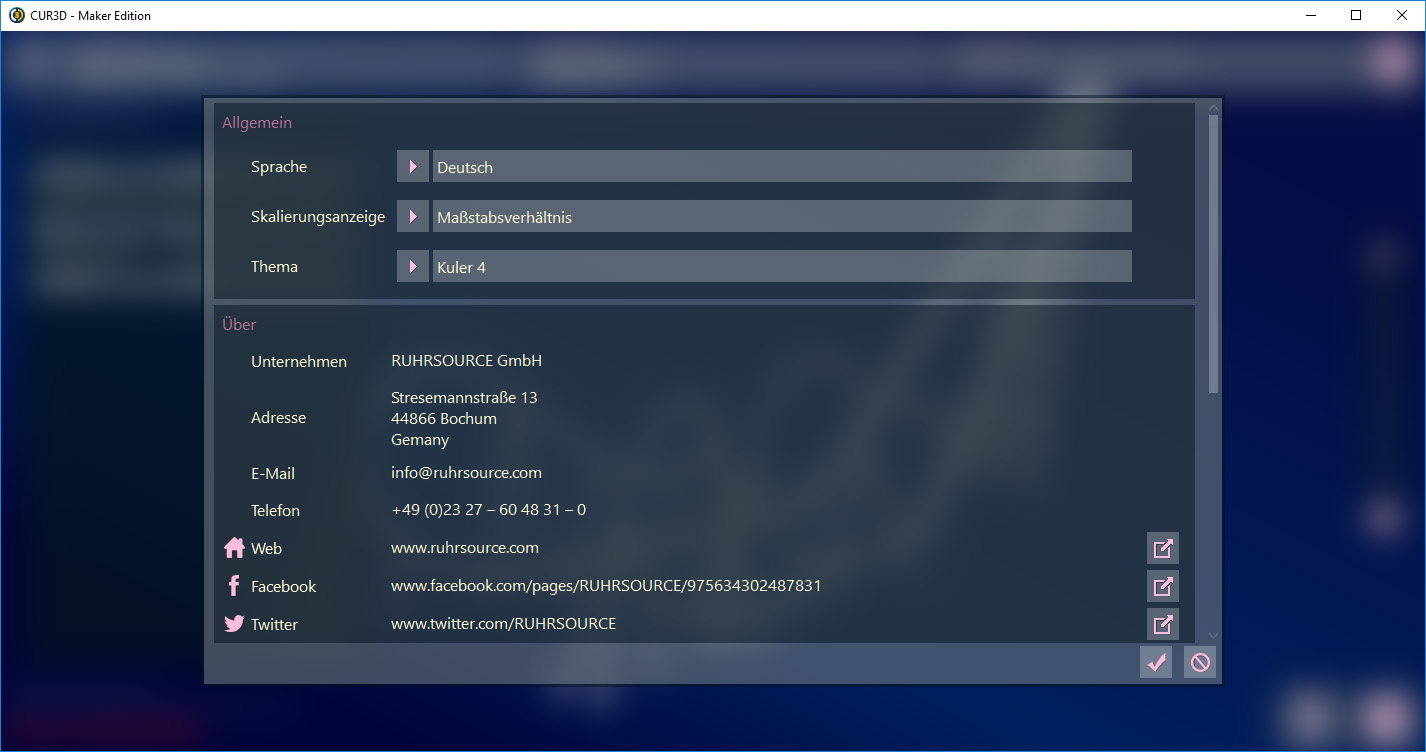Screen dimensions: 1426x752
Task: Open the Maßstabsverhältnis scale display field
Action: (x=782, y=216)
